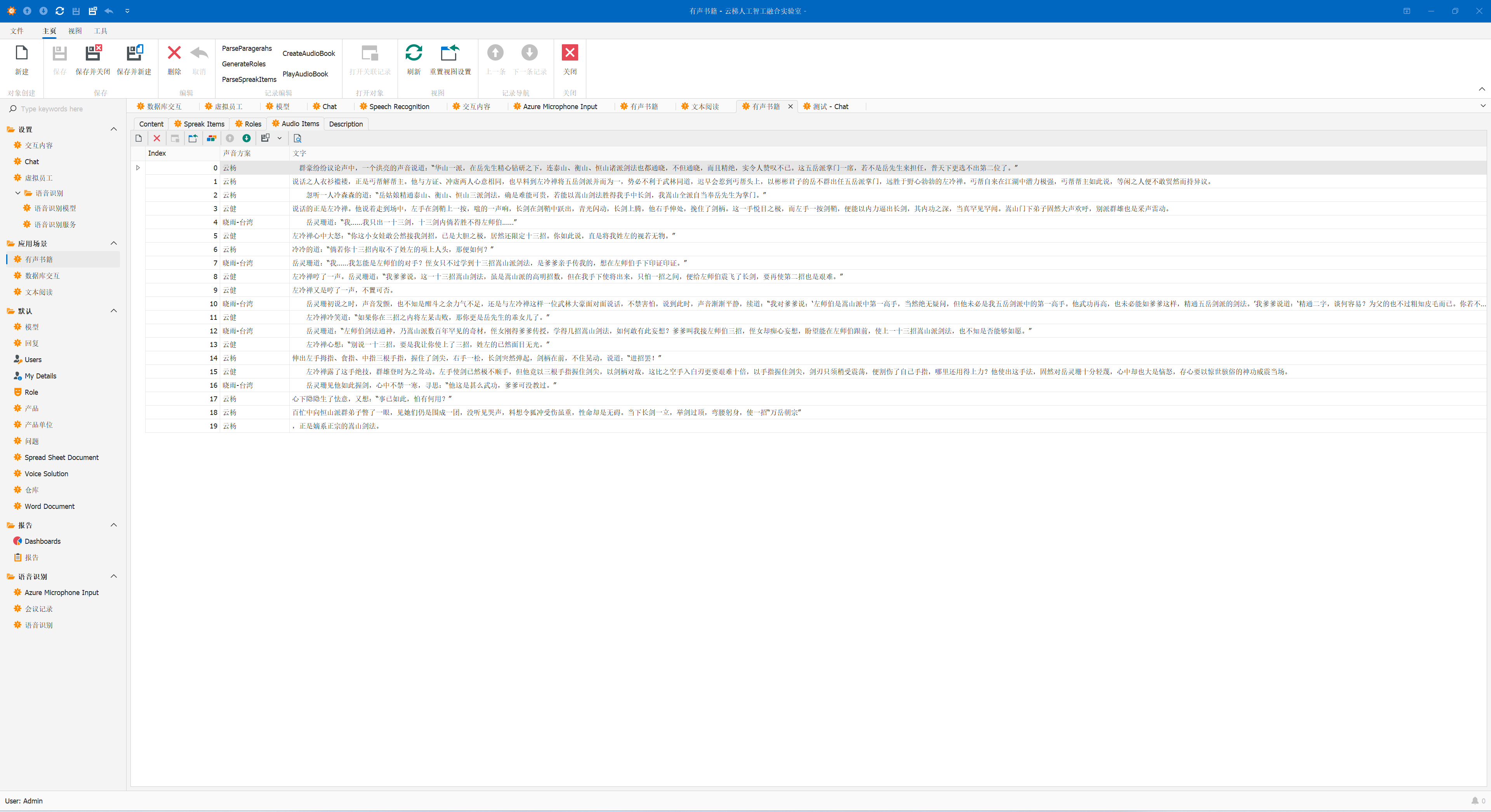Click the 刷新 refresh icon in ribbon
This screenshot has height=812, width=1491.
click(413, 53)
